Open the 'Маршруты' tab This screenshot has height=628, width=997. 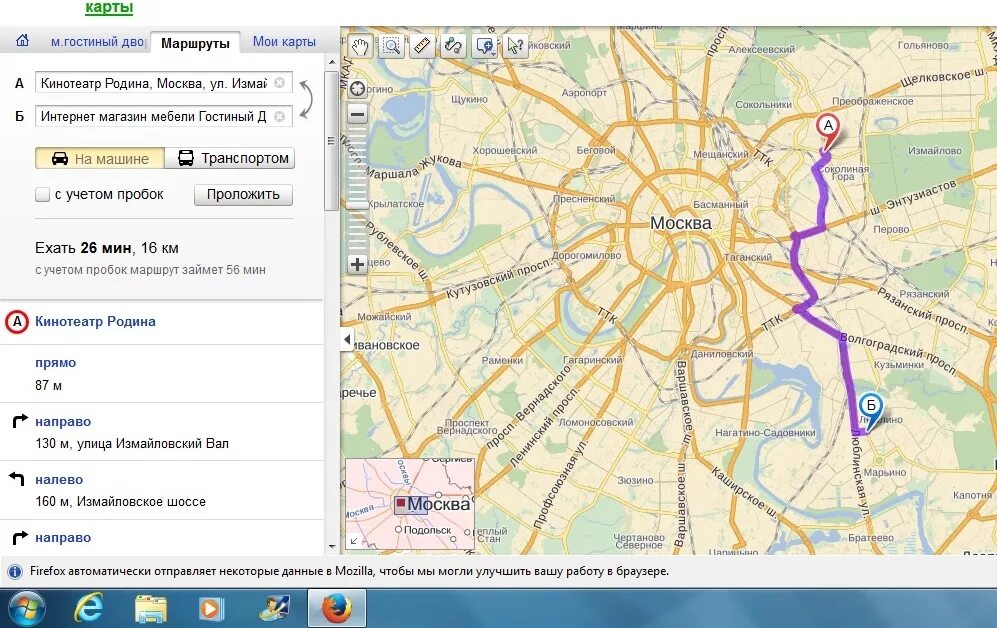(x=195, y=43)
